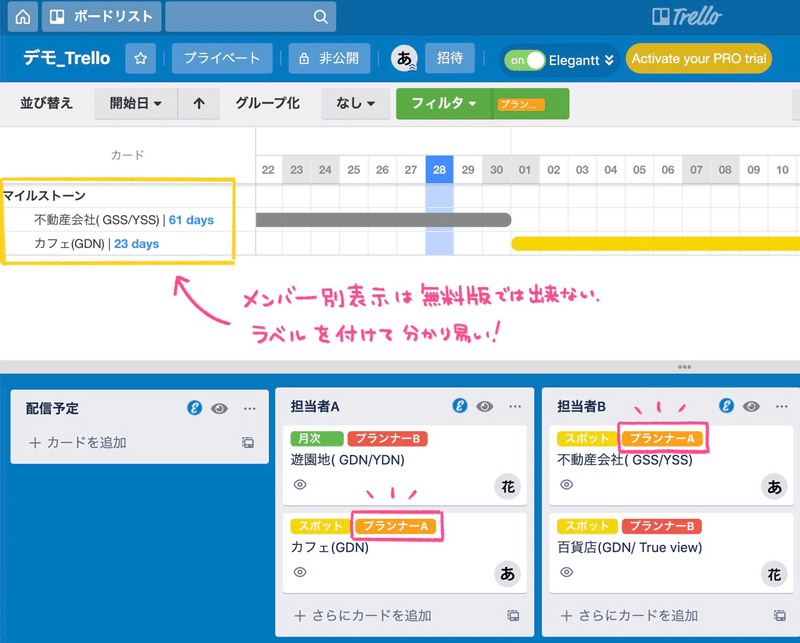Click プランナーA label on カフェ(GDN) card
The image size is (800, 643).
(396, 526)
